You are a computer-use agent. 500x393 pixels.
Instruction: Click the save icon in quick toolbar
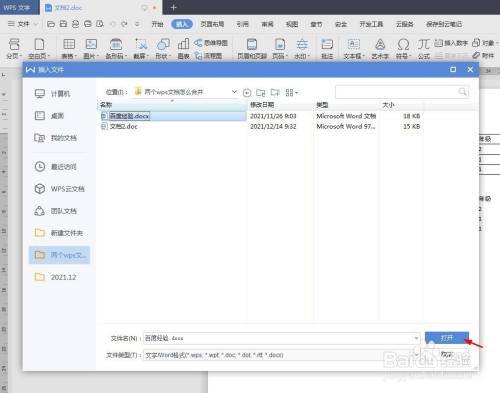pos(63,24)
